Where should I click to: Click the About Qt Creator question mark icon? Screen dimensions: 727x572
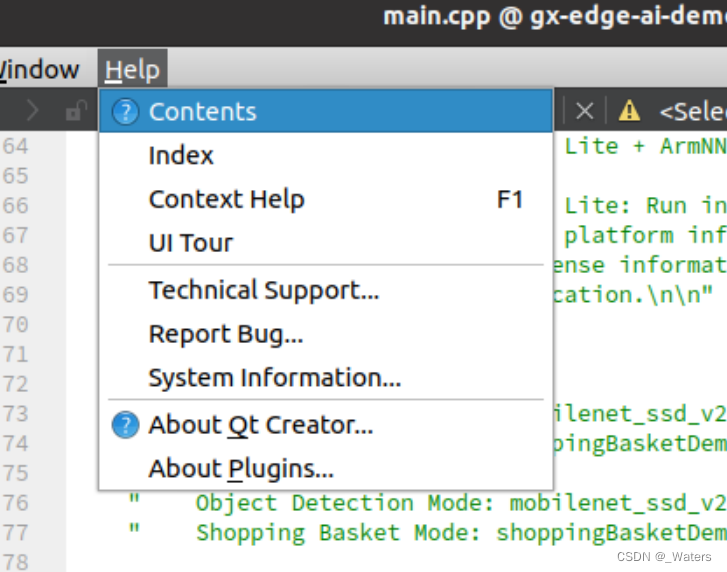click(x=125, y=425)
